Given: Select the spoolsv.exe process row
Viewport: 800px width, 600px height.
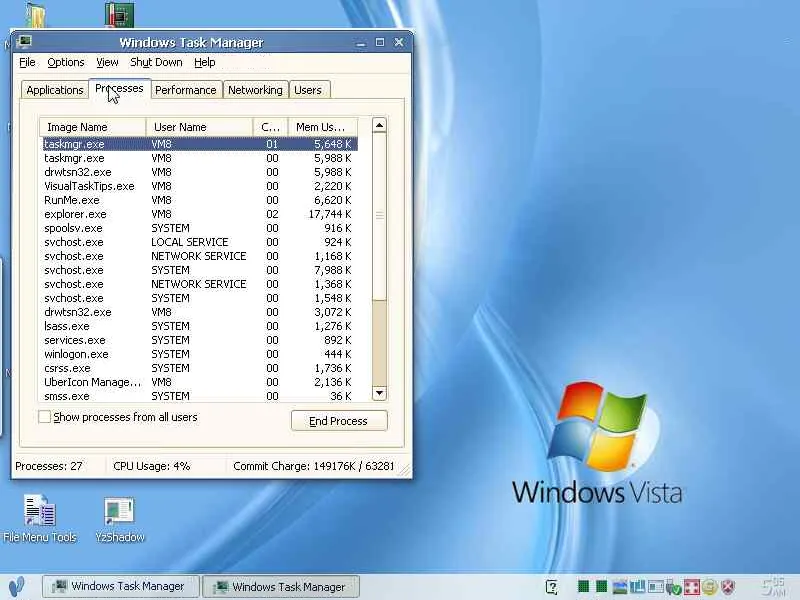Looking at the screenshot, I should 199,228.
